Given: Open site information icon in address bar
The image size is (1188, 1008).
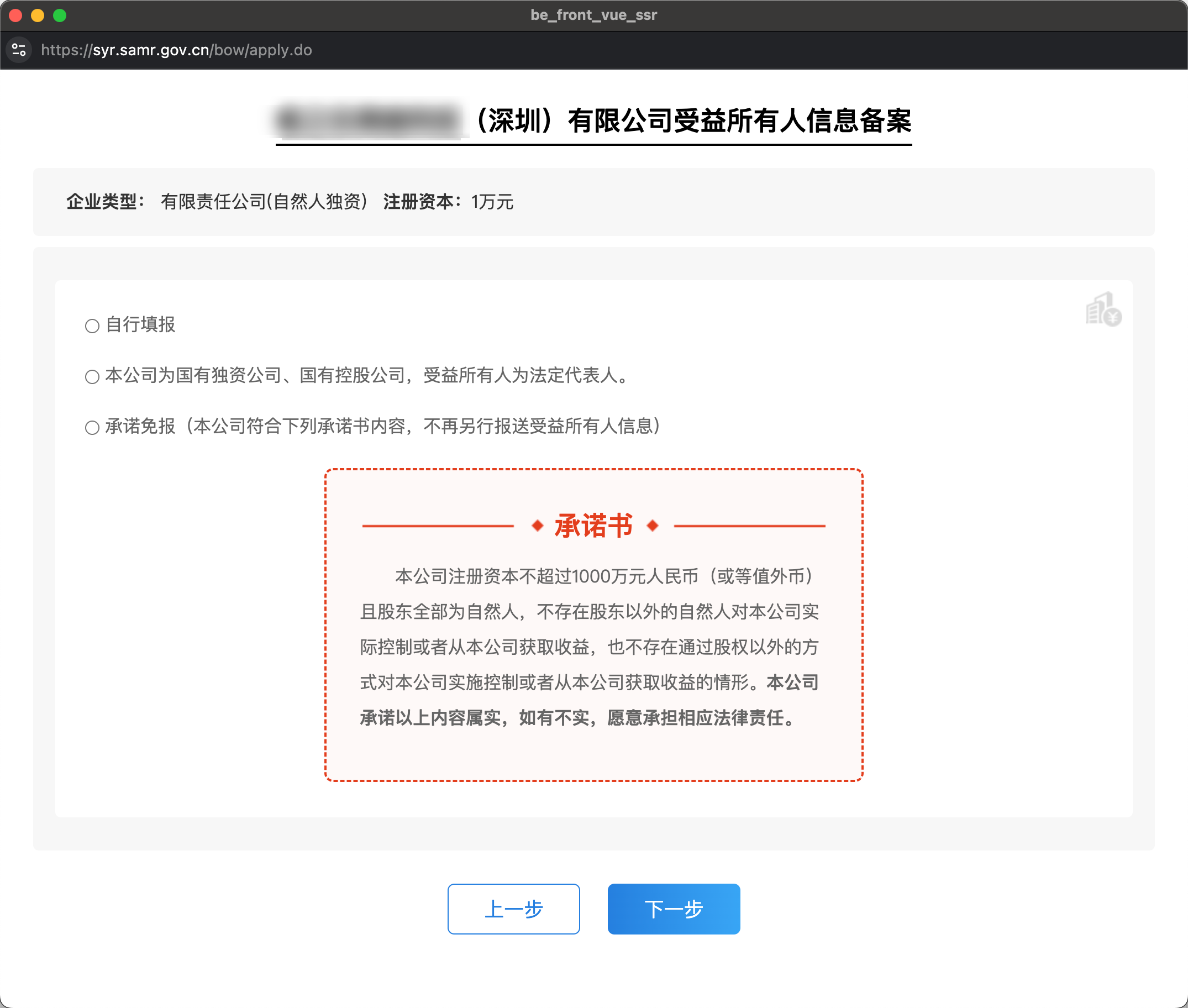Looking at the screenshot, I should click(x=19, y=50).
